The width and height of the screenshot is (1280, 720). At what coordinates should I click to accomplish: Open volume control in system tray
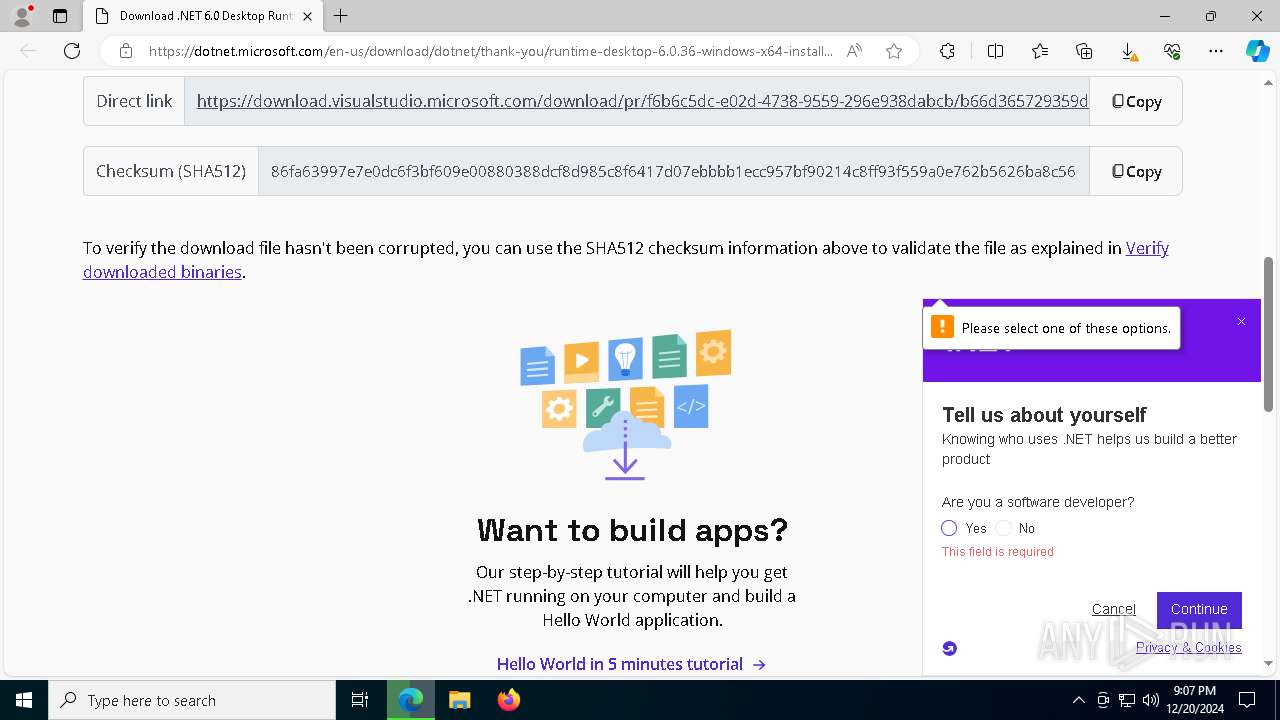1151,700
